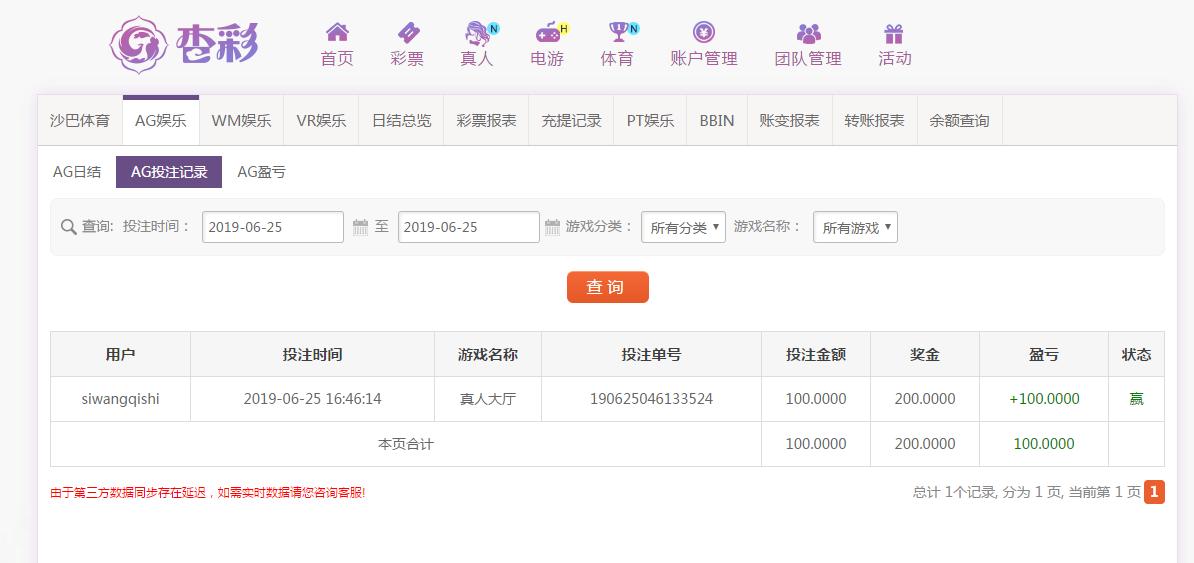This screenshot has height=563, width=1194.
Task: Open 团队管理 team icon
Action: tap(808, 34)
